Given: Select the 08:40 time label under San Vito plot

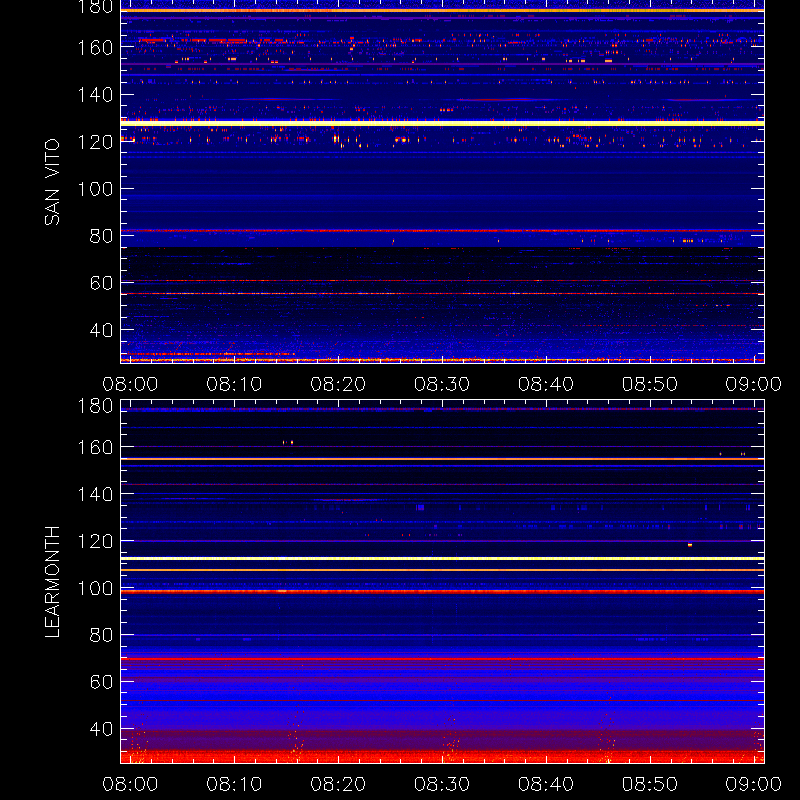Looking at the screenshot, I should click(x=546, y=384).
